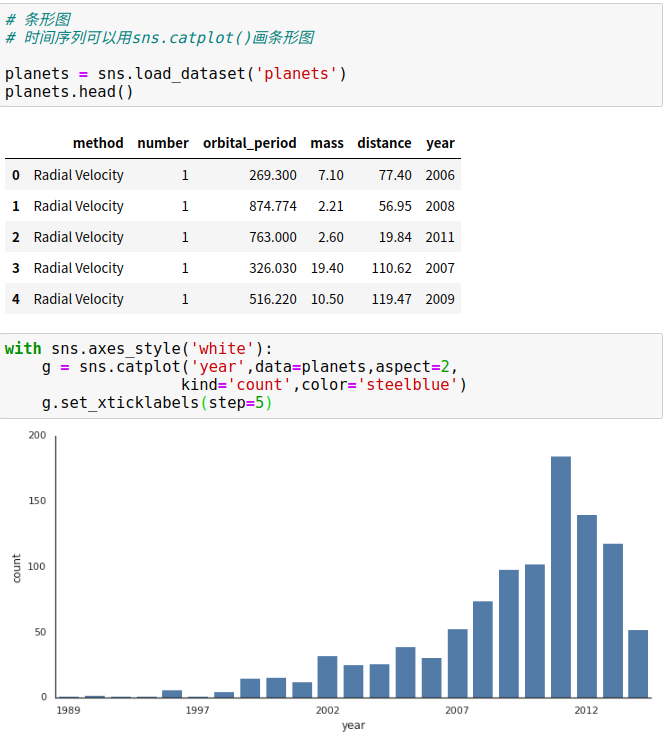This screenshot has width=671, height=742.
Task: Click the bar above the 2007 tick
Action: (x=458, y=663)
